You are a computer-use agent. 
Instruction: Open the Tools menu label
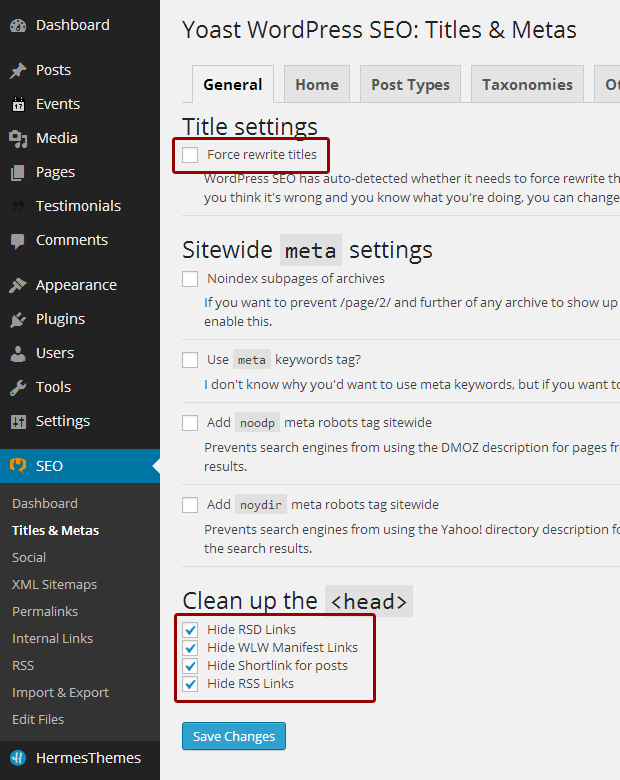coord(53,387)
